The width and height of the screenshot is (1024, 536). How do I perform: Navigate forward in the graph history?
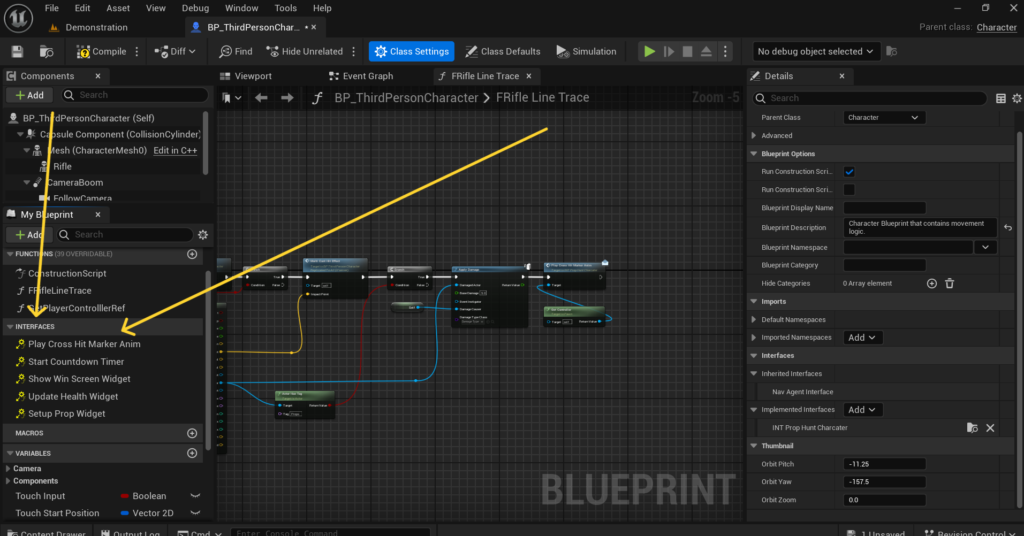click(x=287, y=98)
